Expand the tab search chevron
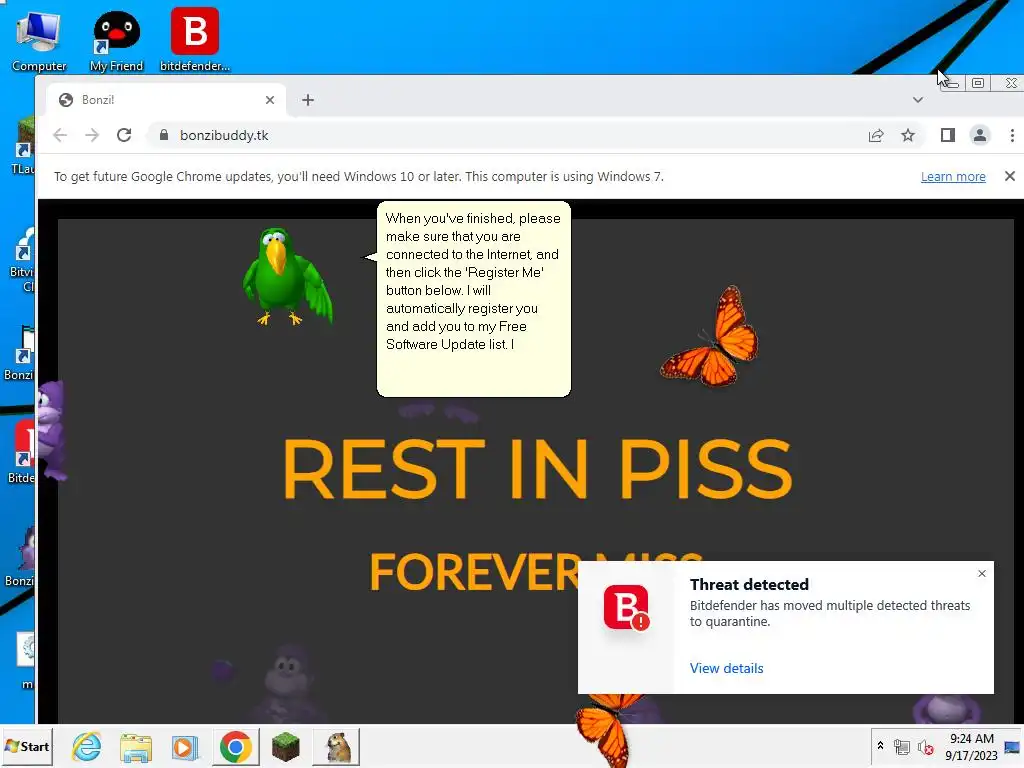The image size is (1024, 768). [x=918, y=100]
